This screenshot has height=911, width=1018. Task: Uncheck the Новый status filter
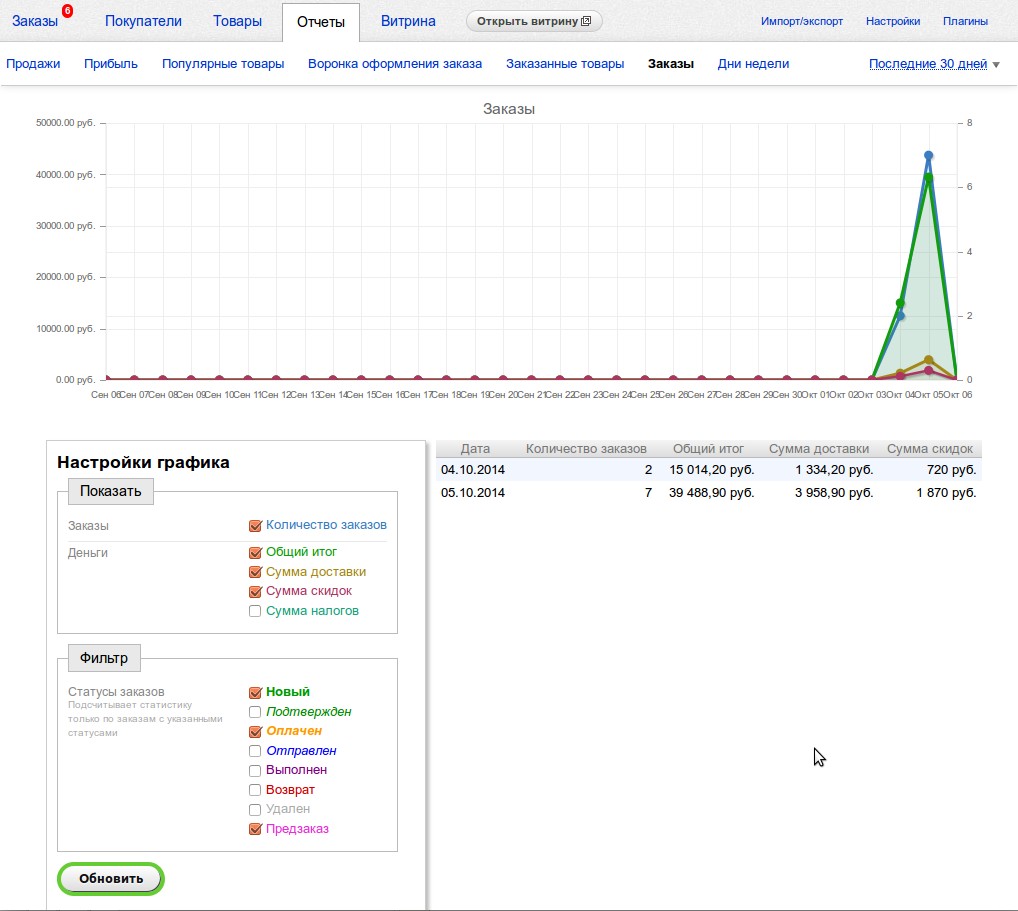coord(255,692)
